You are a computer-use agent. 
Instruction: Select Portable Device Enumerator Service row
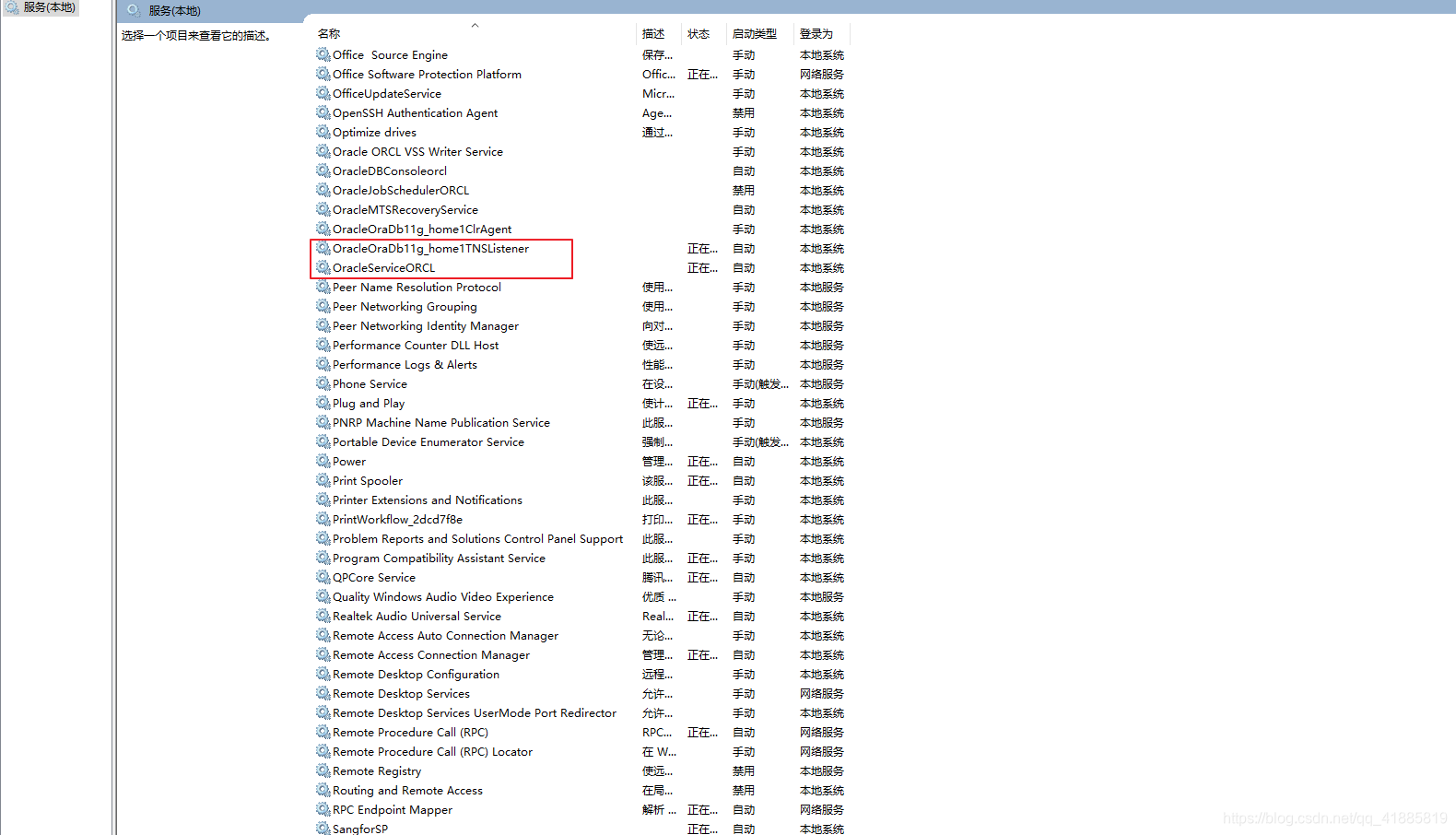(x=581, y=441)
